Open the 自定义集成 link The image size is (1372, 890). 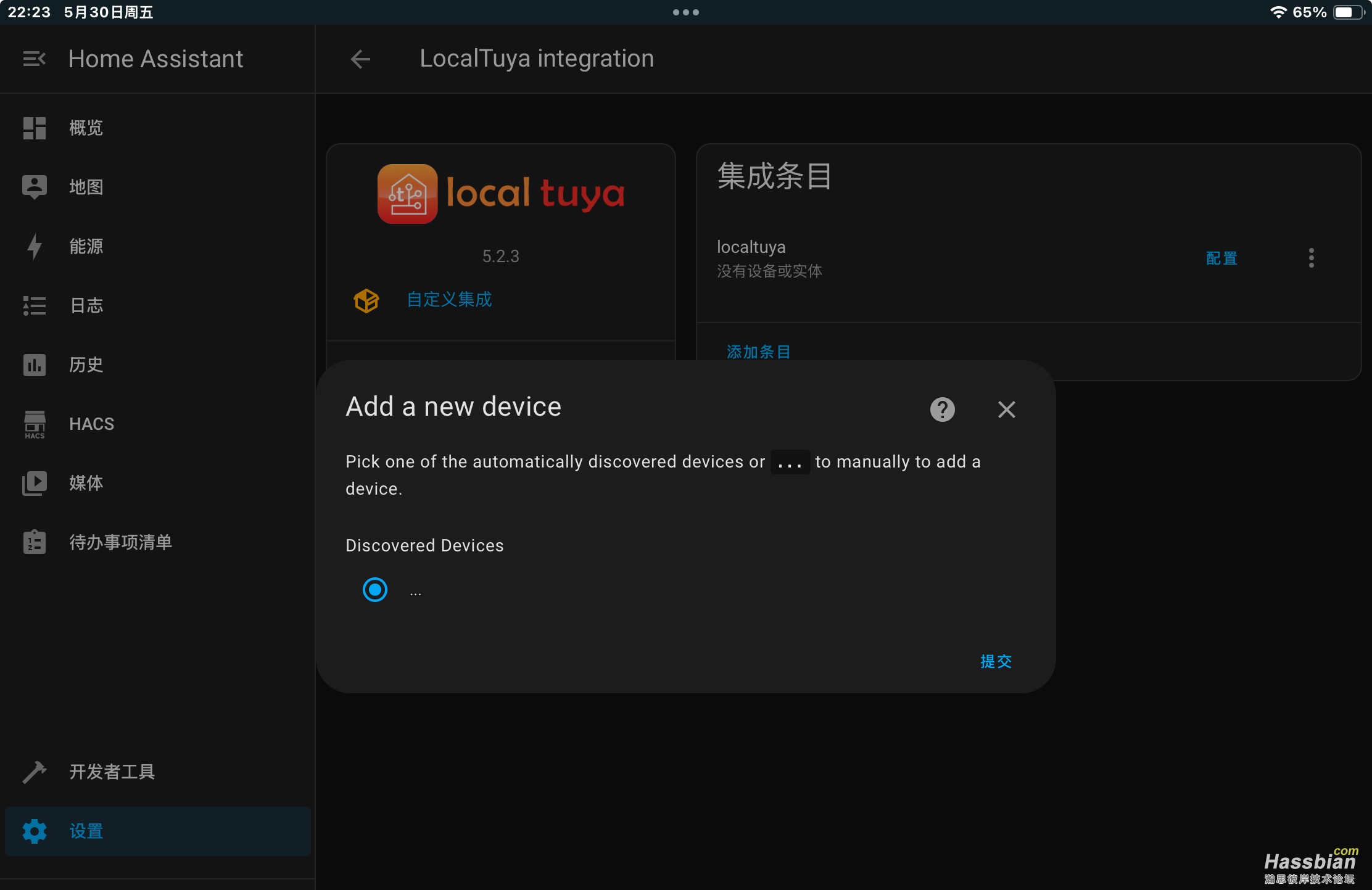(449, 300)
